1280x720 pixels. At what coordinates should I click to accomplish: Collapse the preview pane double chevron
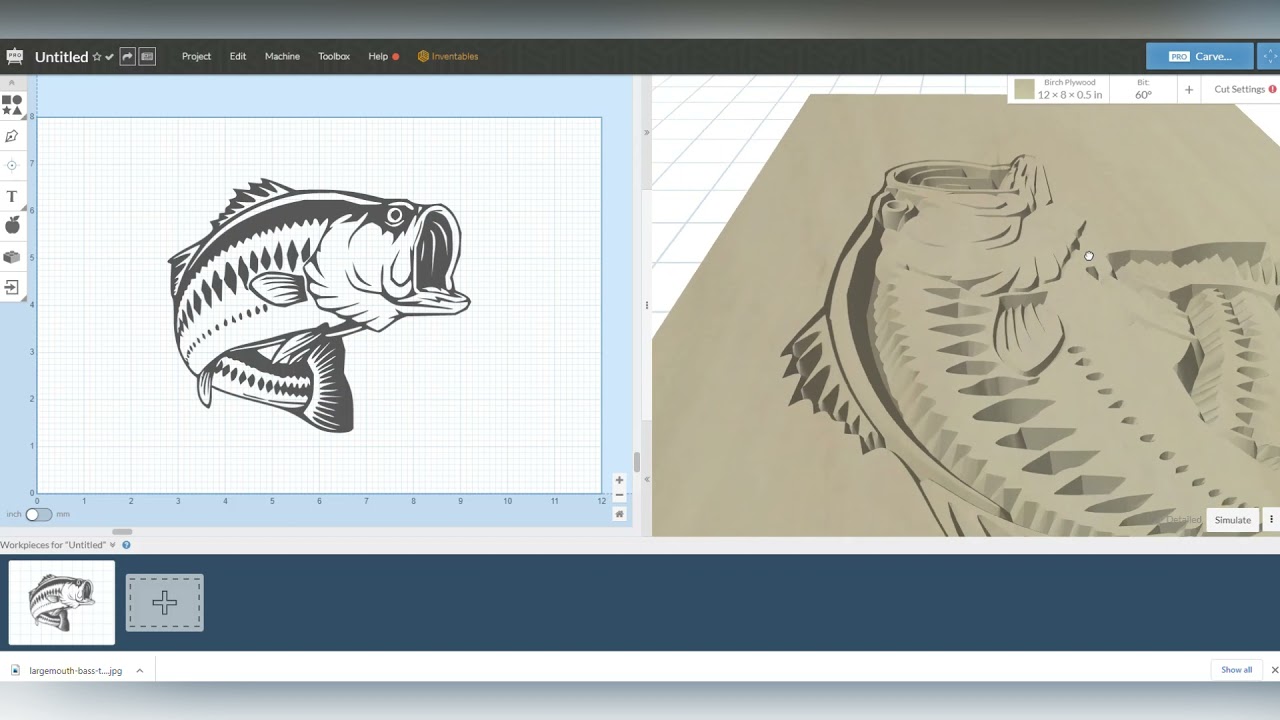coord(646,480)
